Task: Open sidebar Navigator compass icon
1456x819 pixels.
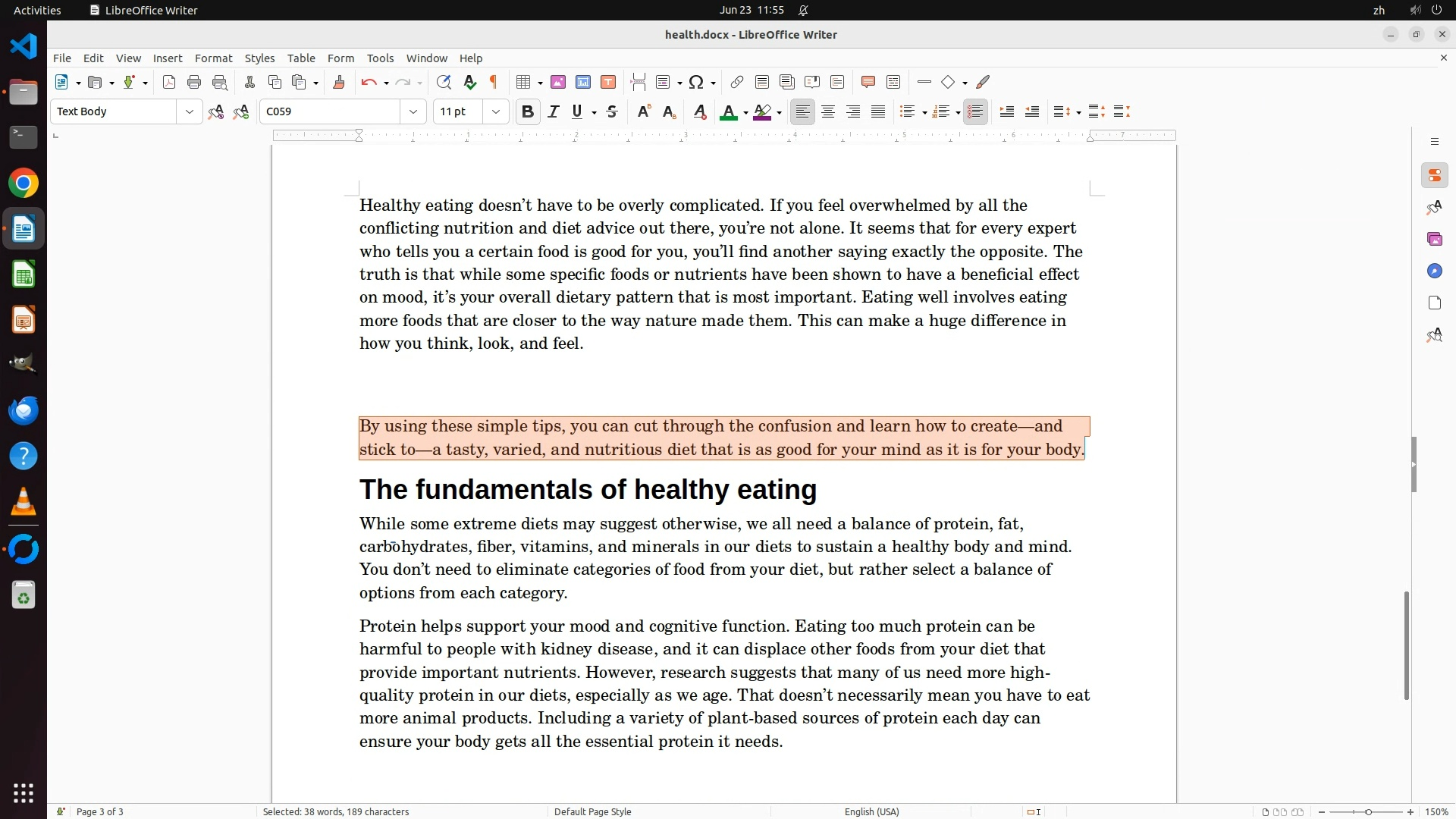Action: (1434, 271)
